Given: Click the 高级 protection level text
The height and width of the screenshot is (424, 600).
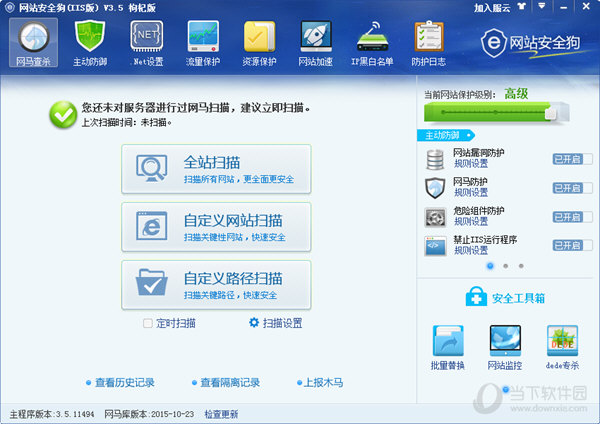Looking at the screenshot, I should pos(516,93).
